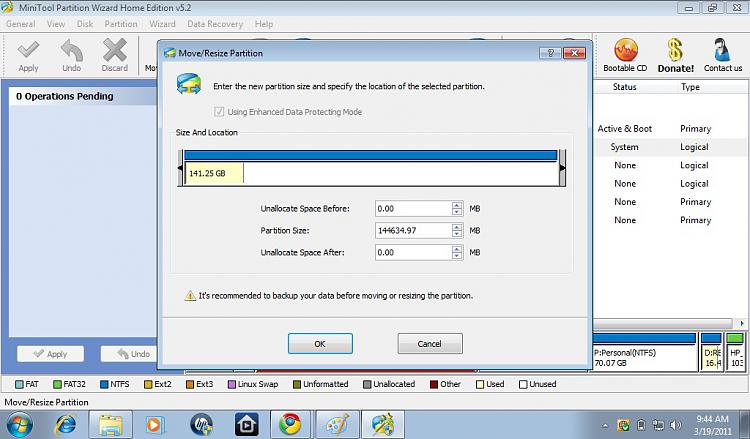Screen dimensions: 750x439
Task: Increase Partition Size value
Action: click(457, 227)
